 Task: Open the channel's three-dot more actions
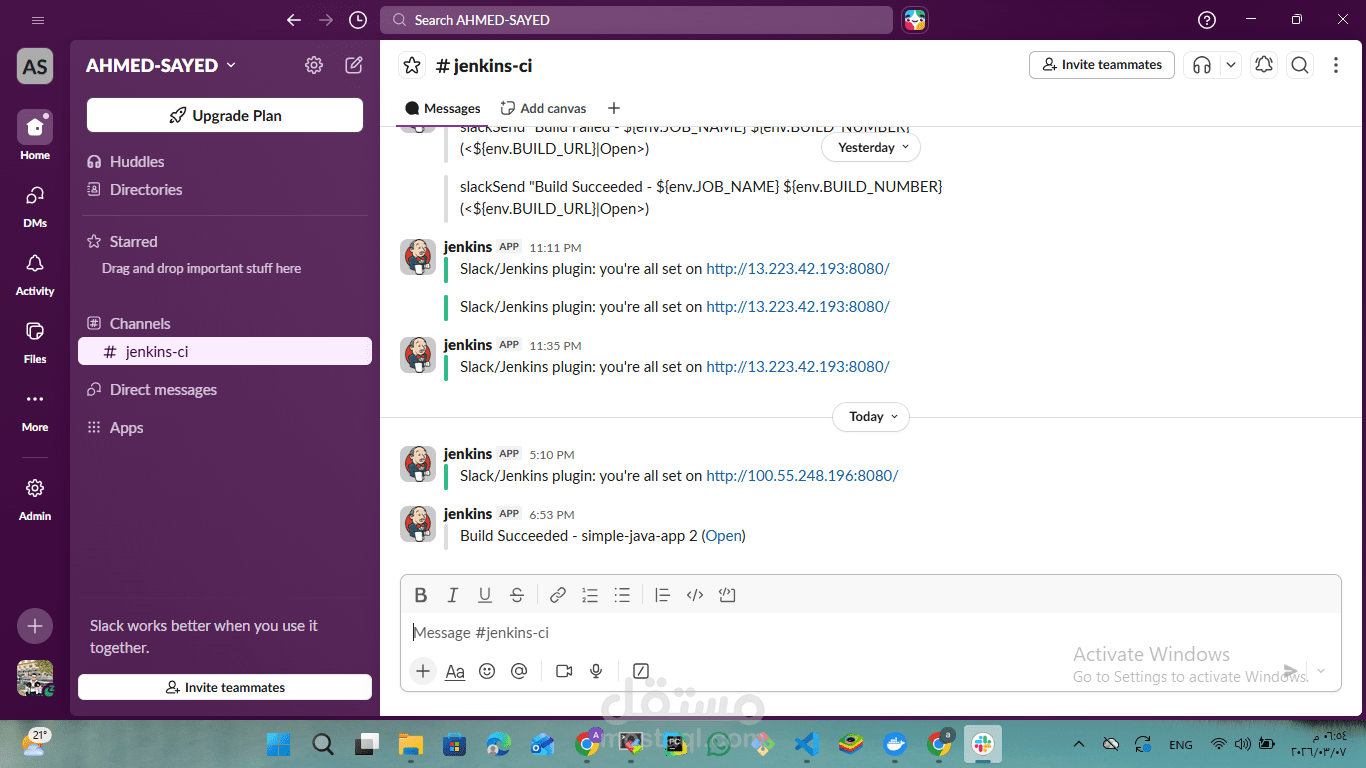pos(1336,65)
